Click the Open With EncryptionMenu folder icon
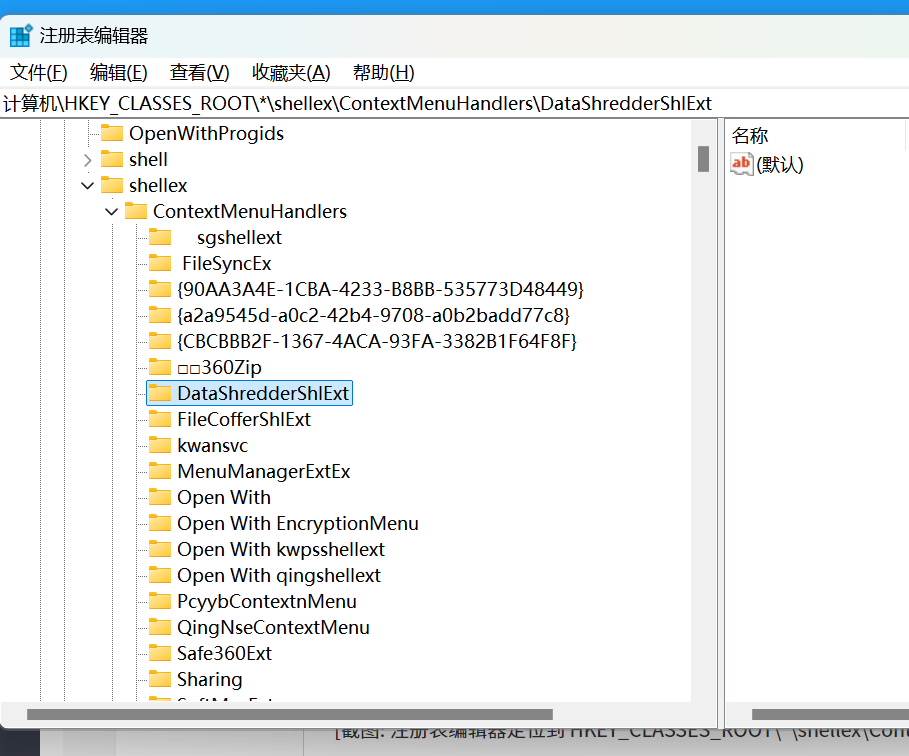 pyautogui.click(x=160, y=524)
